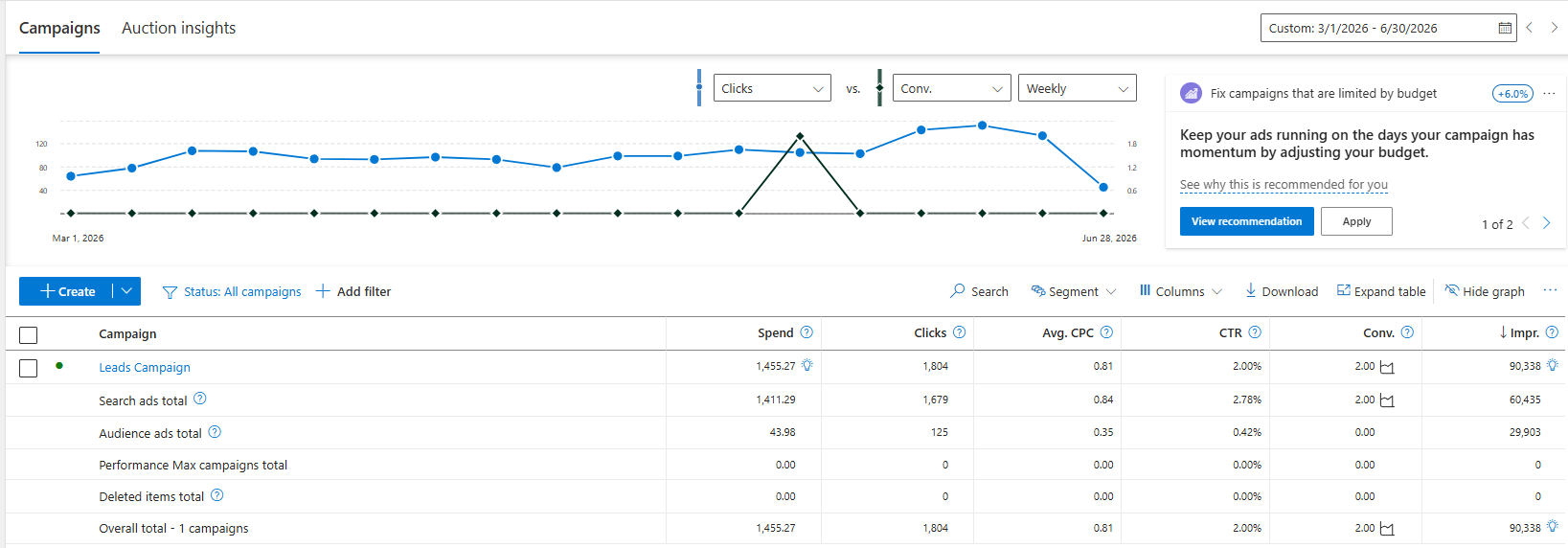Check the Leads Campaign row checkbox
Image resolution: width=1568 pixels, height=548 pixels.
(29, 368)
